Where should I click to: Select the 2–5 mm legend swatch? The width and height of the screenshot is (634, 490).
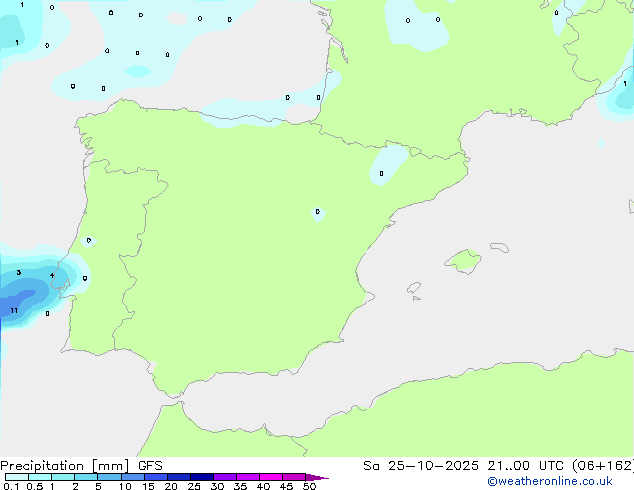[86, 477]
